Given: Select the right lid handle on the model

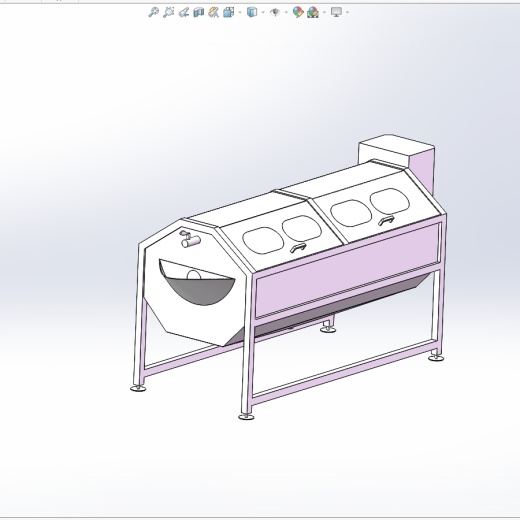Looking at the screenshot, I should [x=386, y=220].
